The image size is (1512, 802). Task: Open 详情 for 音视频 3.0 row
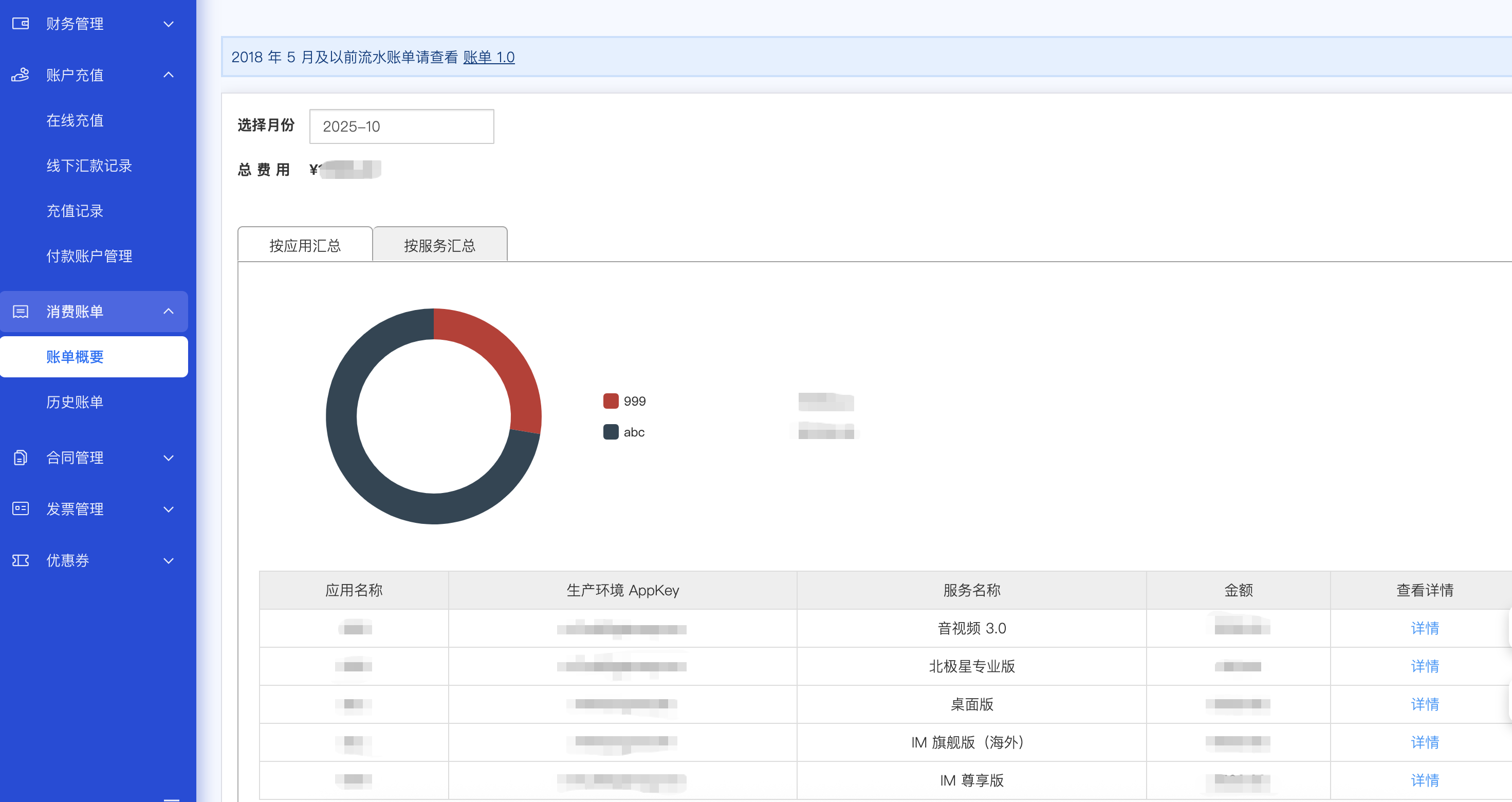click(1425, 628)
